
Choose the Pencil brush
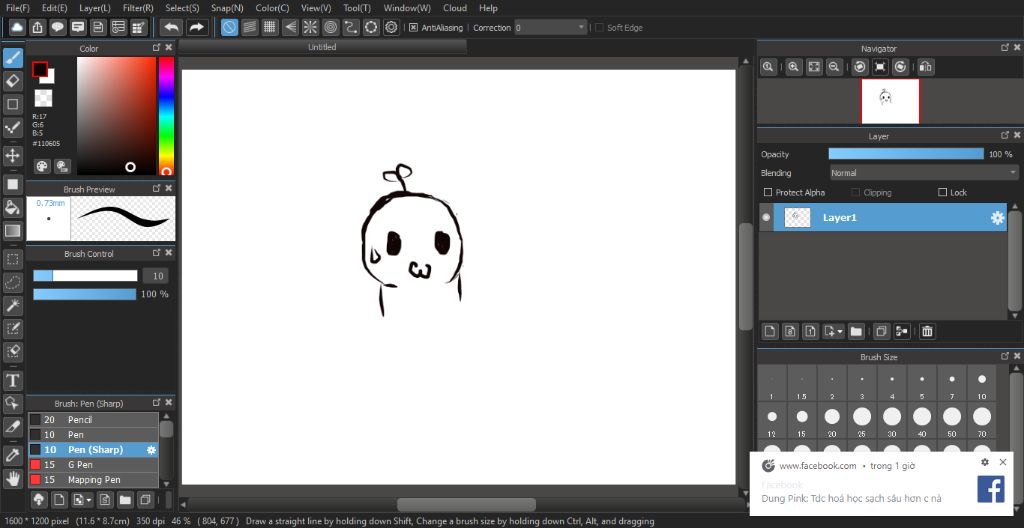click(93, 420)
